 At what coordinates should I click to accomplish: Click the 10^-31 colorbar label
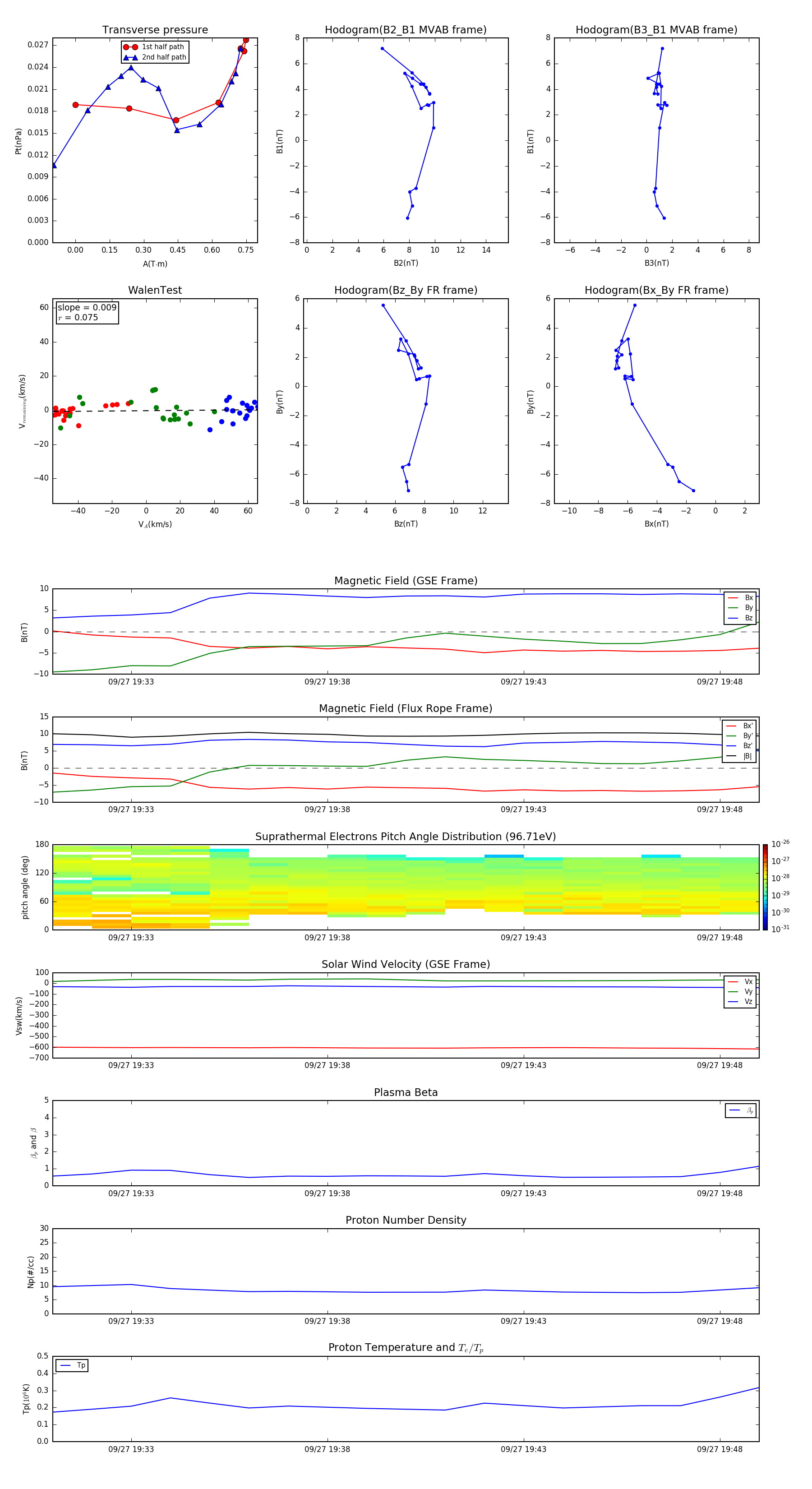point(780,929)
